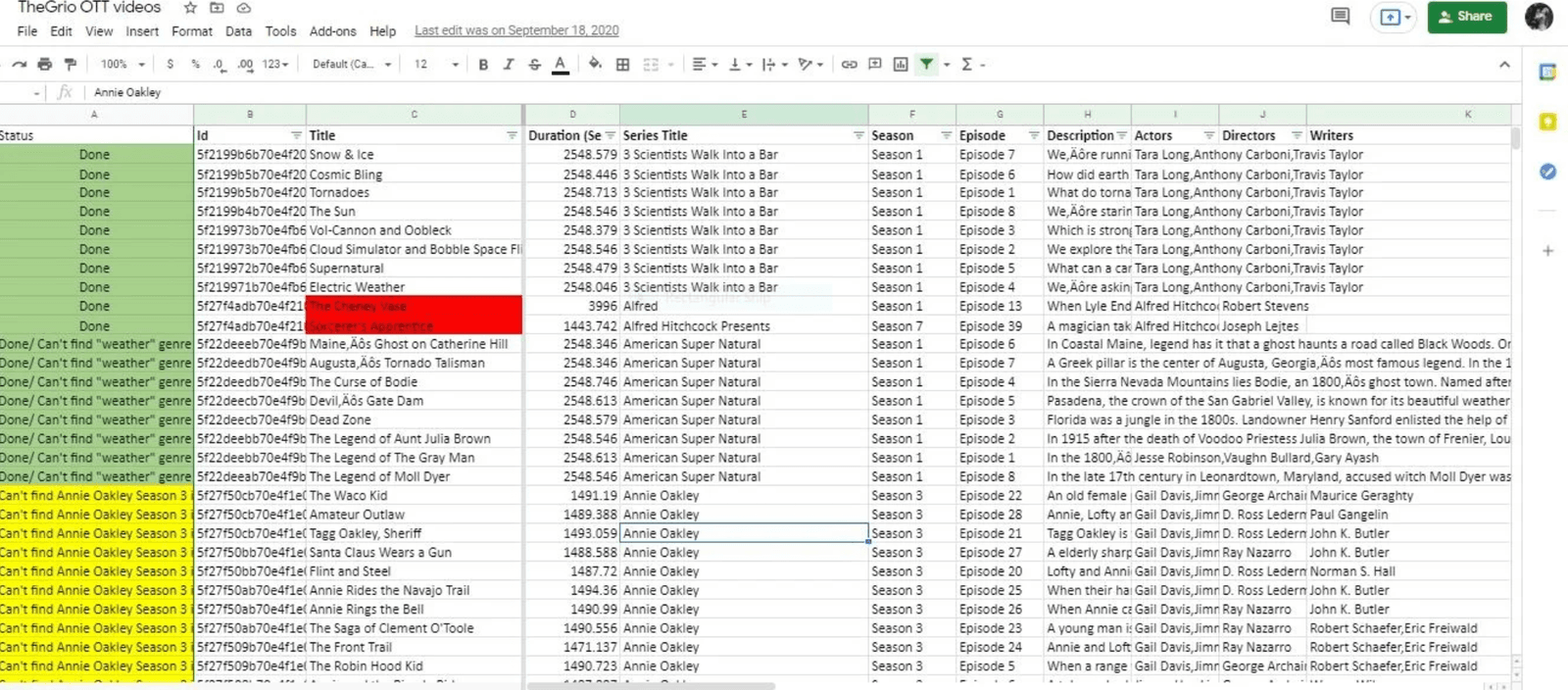Toggle the filter funnel icon

[926, 65]
